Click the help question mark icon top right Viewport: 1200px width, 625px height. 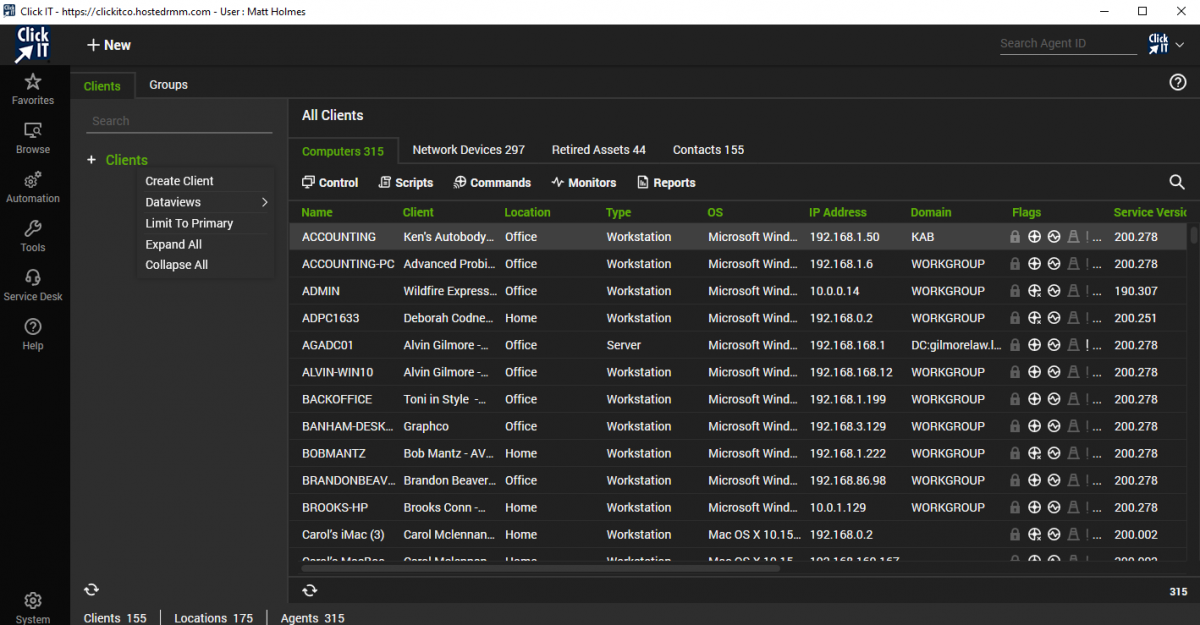(1178, 83)
